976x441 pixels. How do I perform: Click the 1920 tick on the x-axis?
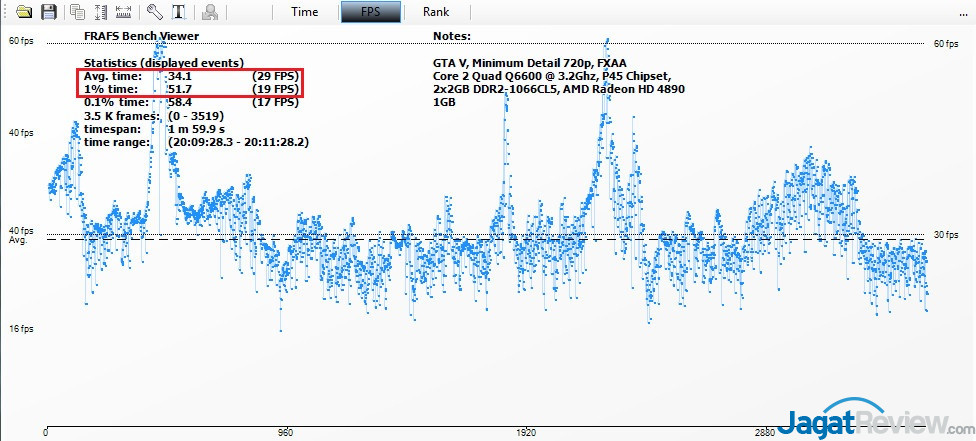527,434
